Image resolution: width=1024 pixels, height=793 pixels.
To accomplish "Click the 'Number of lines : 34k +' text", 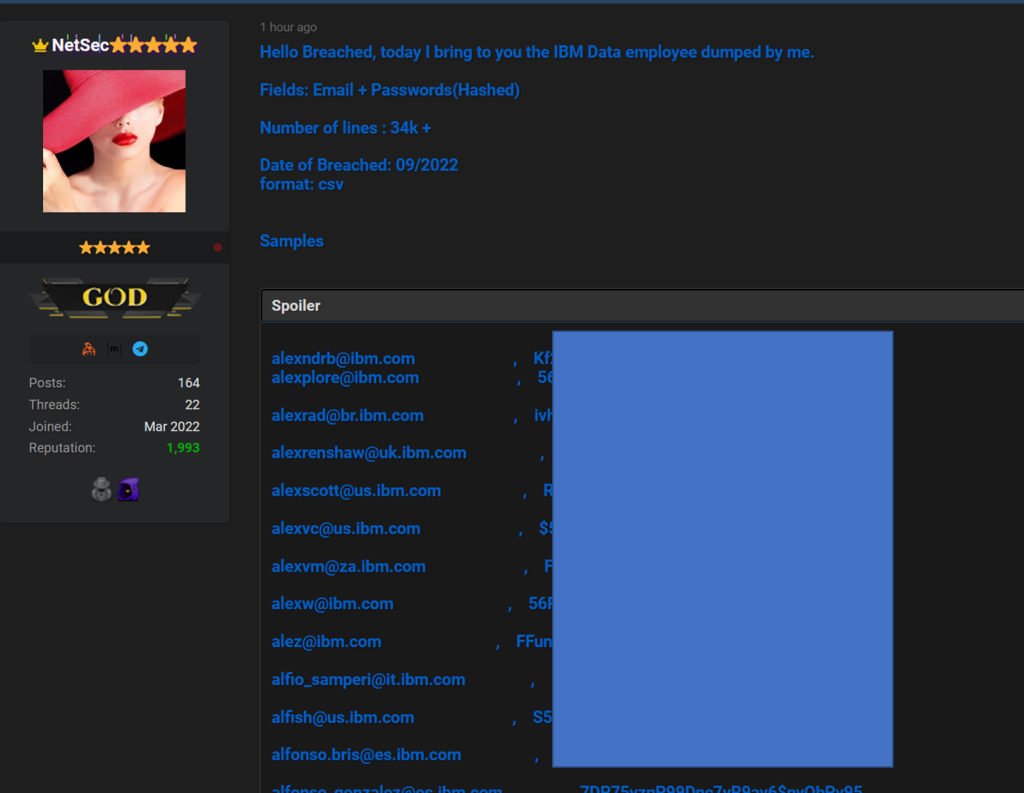I will coord(345,127).
